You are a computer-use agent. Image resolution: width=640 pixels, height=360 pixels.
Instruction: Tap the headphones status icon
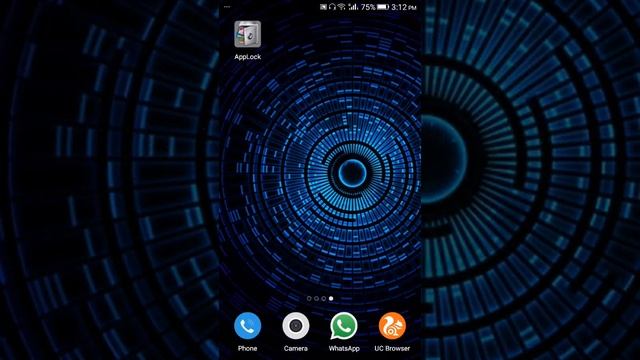(332, 7)
